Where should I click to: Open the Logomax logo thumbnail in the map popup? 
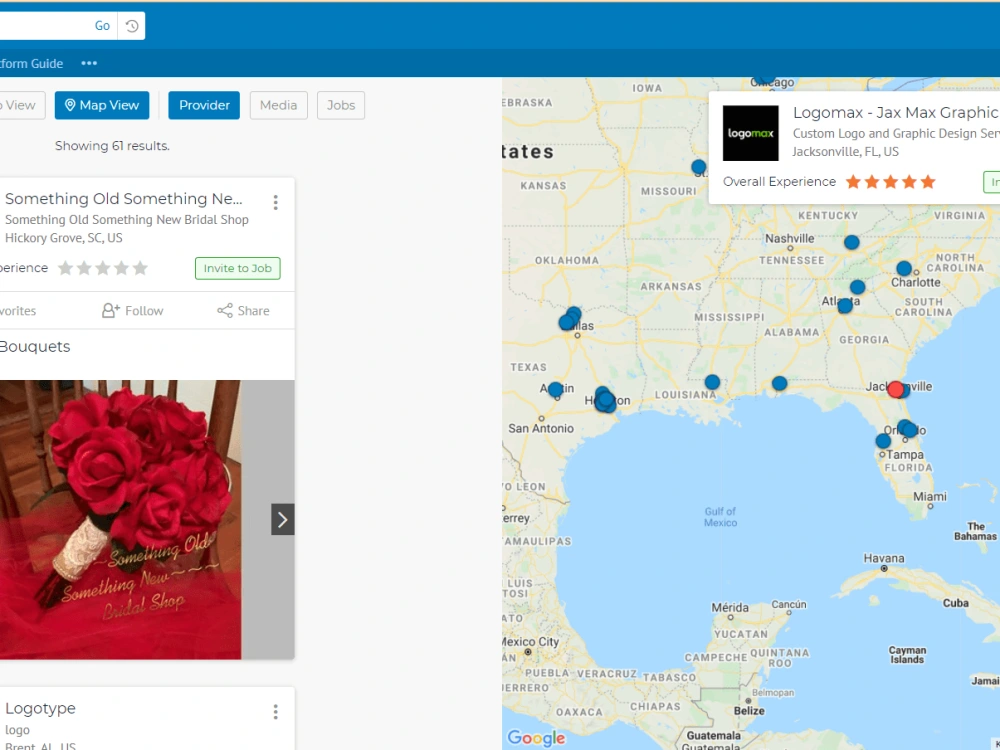[751, 133]
